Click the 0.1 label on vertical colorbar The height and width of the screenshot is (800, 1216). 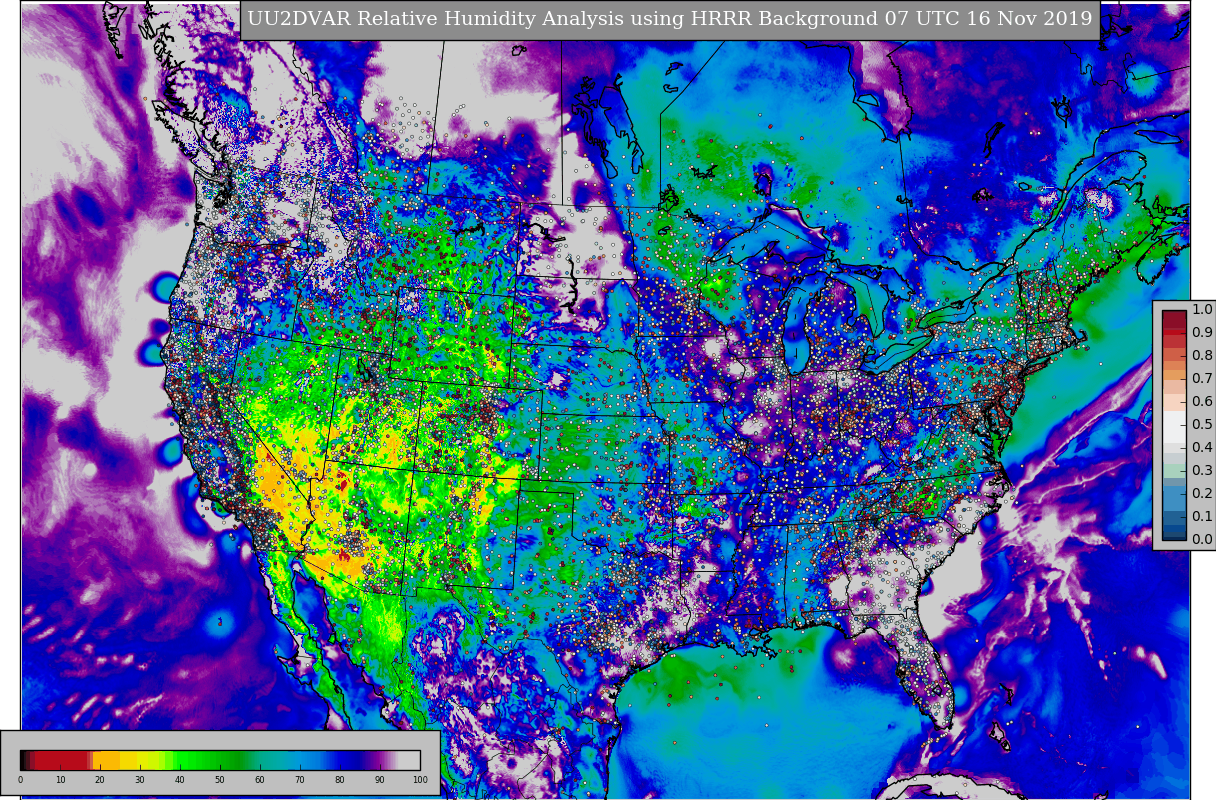1202,516
